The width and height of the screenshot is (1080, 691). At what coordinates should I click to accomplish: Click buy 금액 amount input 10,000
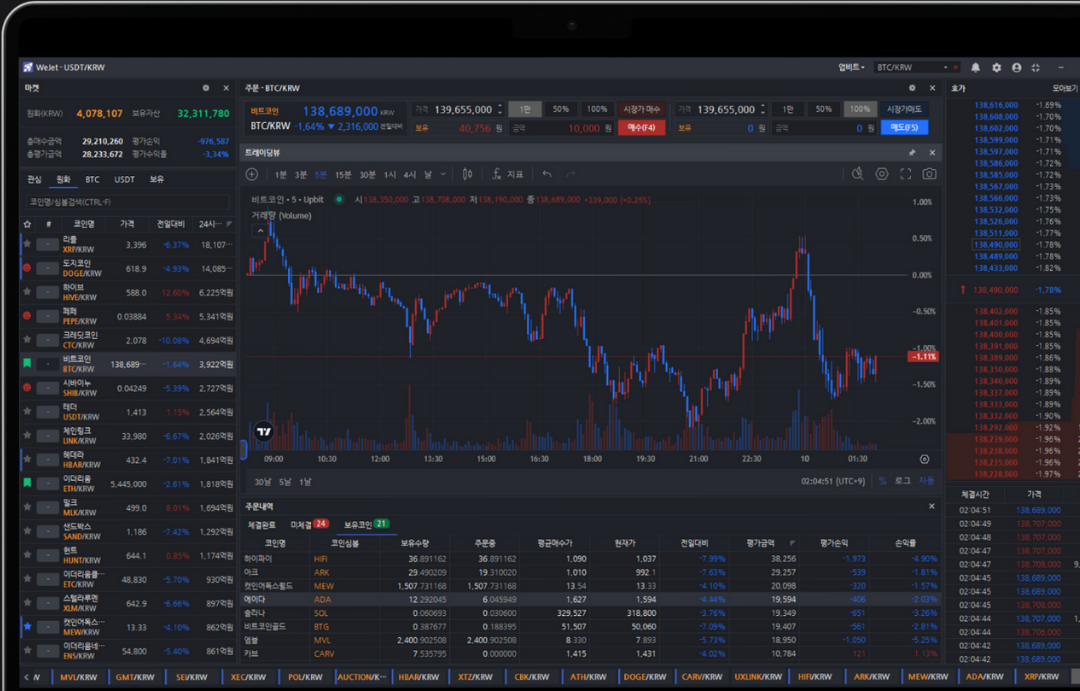[562, 128]
